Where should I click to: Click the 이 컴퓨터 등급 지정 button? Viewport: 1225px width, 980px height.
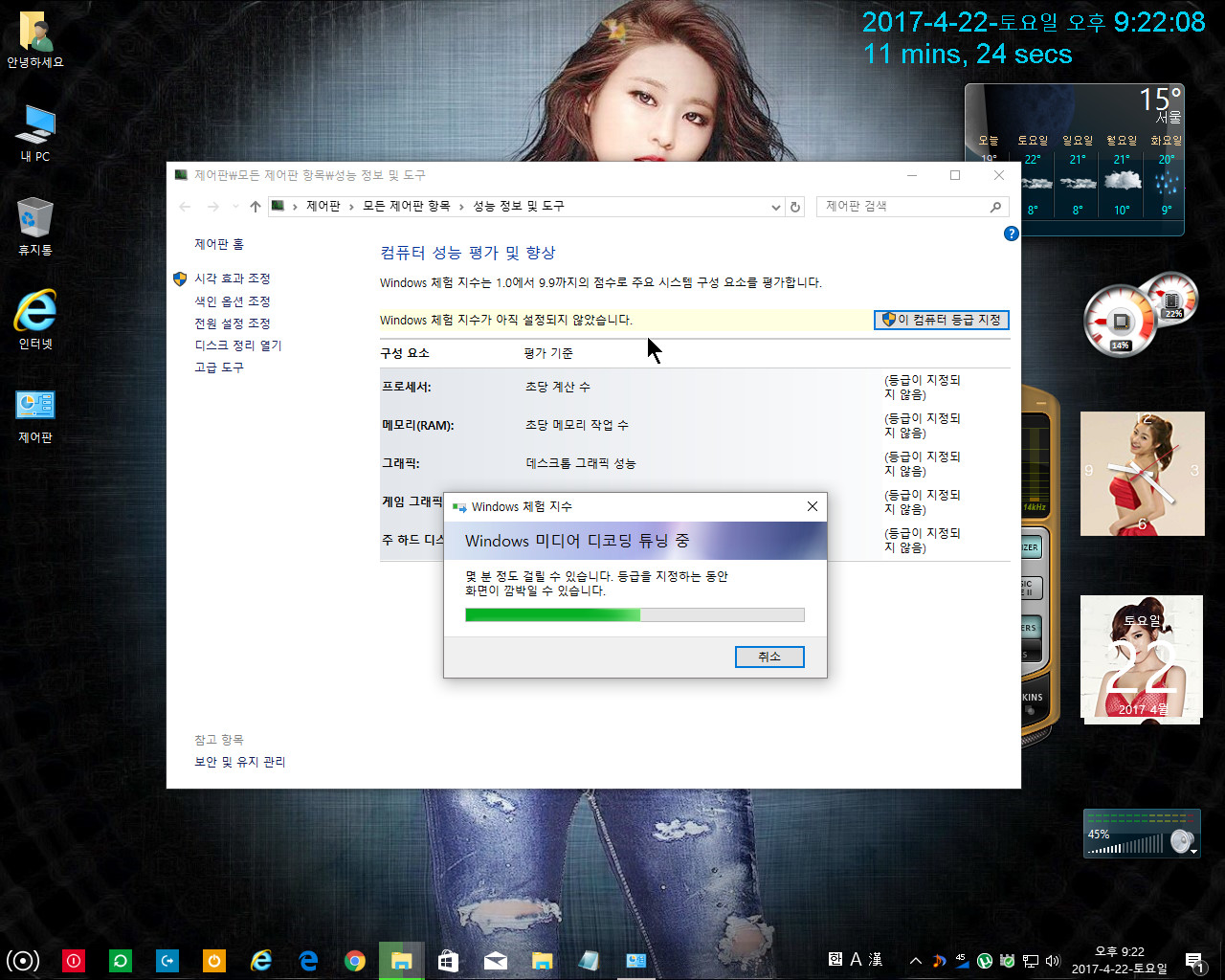click(x=942, y=320)
